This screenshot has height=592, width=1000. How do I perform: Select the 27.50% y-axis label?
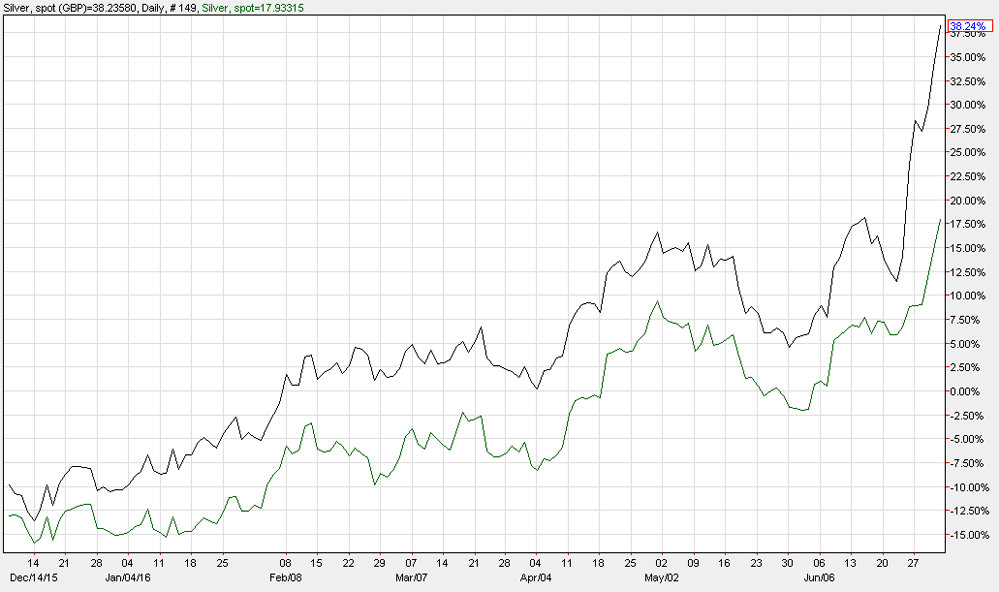pos(967,129)
